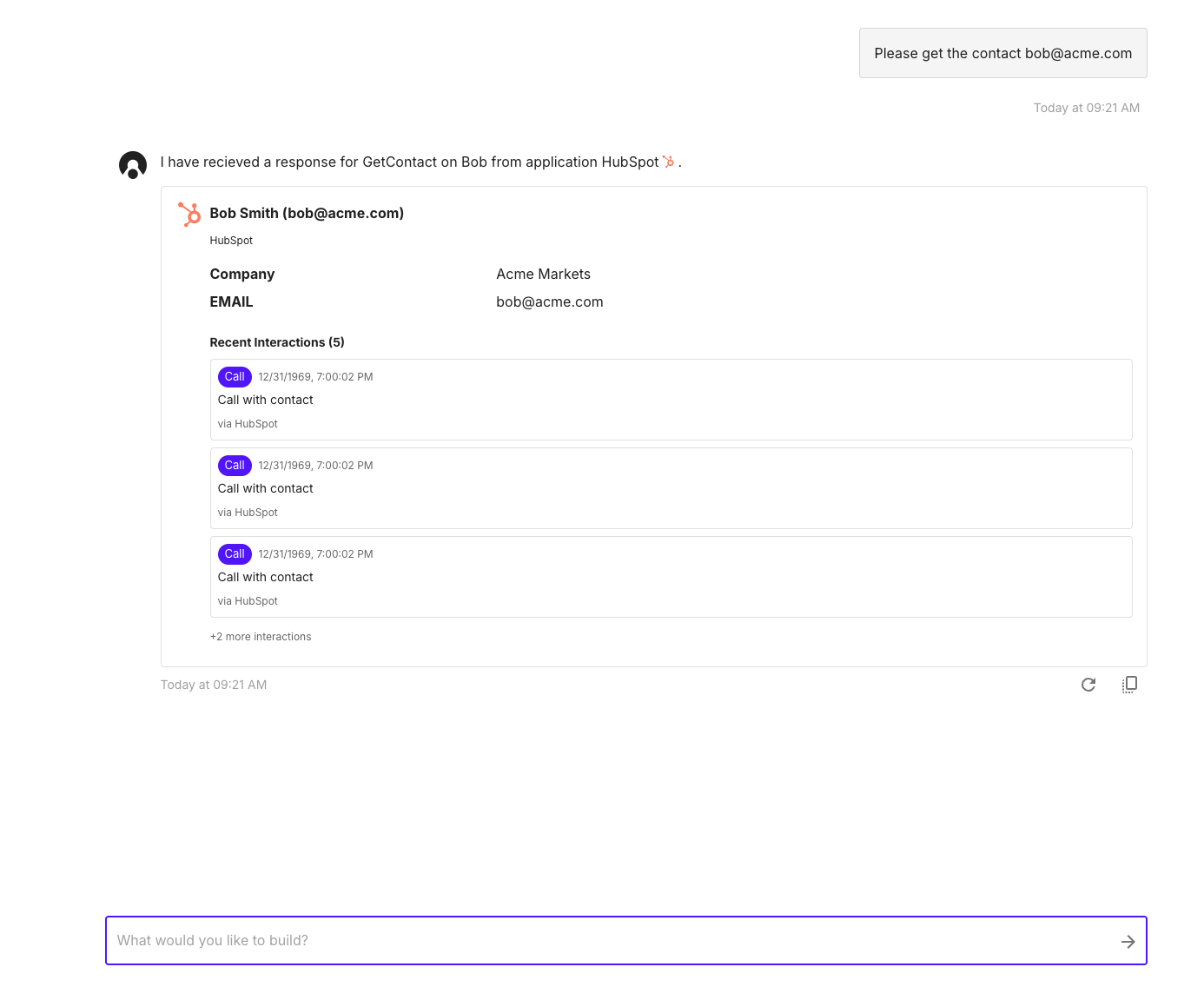Focus the "What would you like to build?" field

(x=626, y=940)
